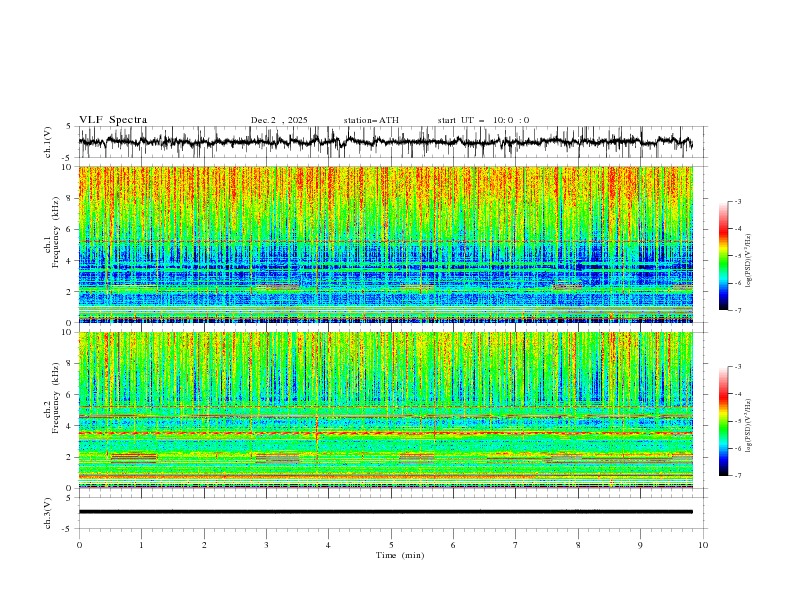Click the '-7' tick on ch.1 colorbar
The width and height of the screenshot is (792, 612).
click(x=738, y=310)
